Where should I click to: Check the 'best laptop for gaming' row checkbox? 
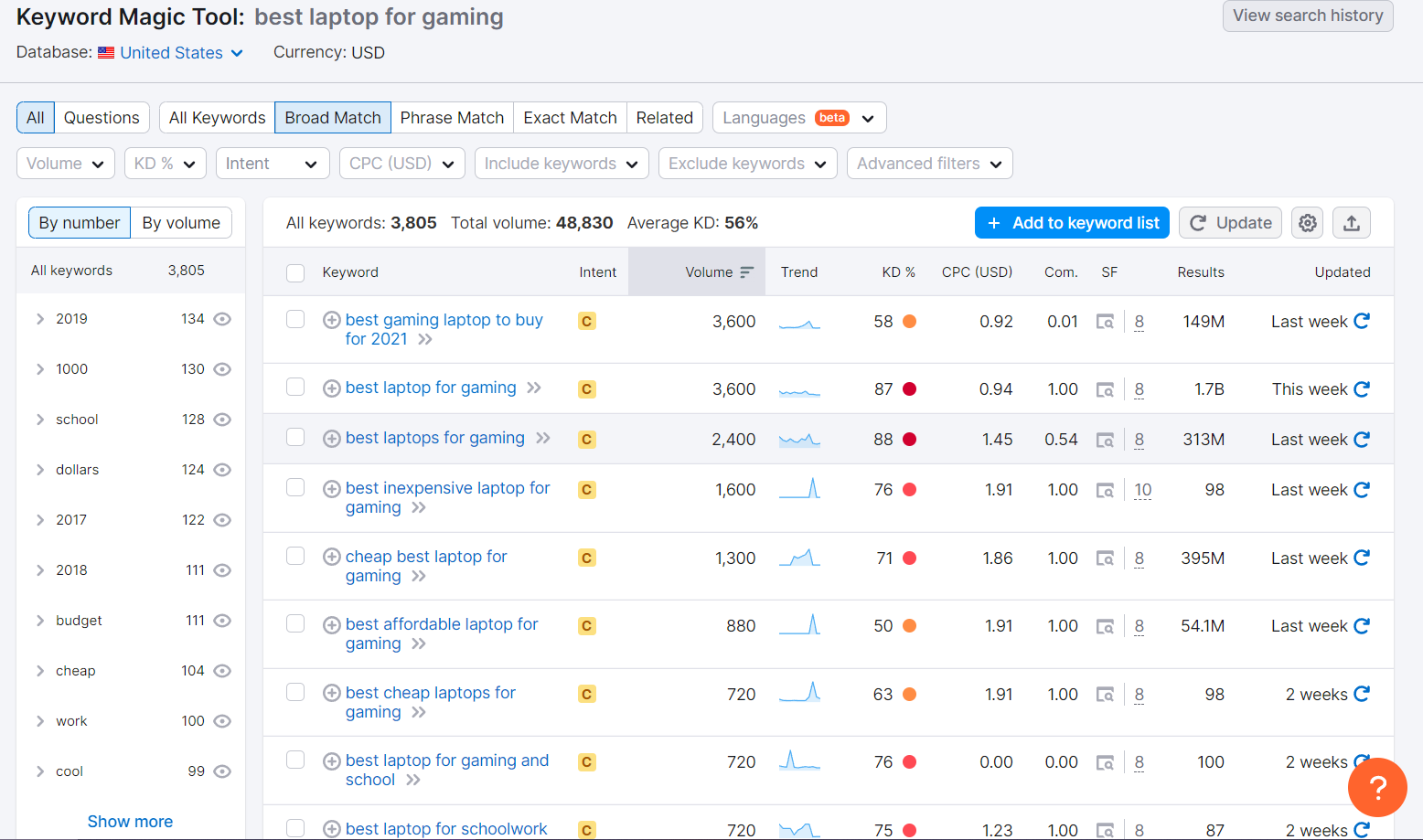click(x=295, y=388)
